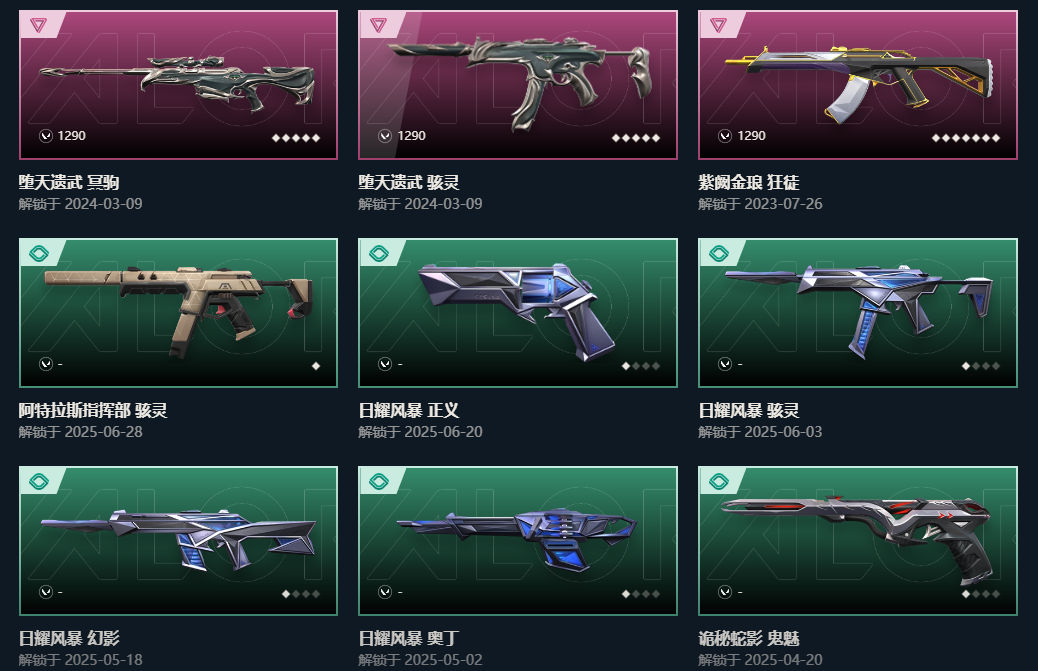Viewport: 1038px width, 671px height.
Task: Click the green tier badge on 日耀风暴 正义 card
Action: pos(378,253)
